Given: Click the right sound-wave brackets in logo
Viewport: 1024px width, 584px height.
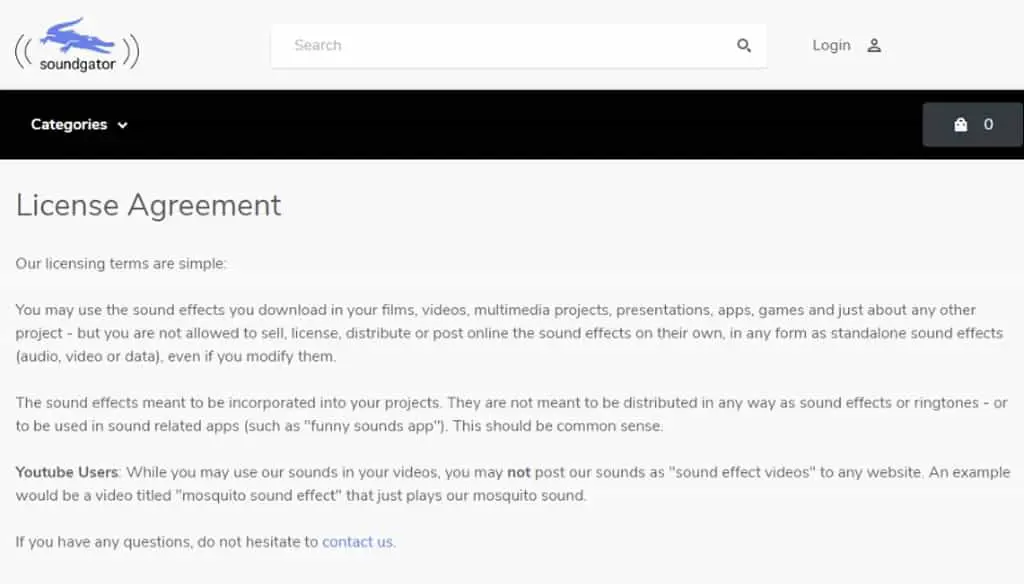Looking at the screenshot, I should coord(131,52).
